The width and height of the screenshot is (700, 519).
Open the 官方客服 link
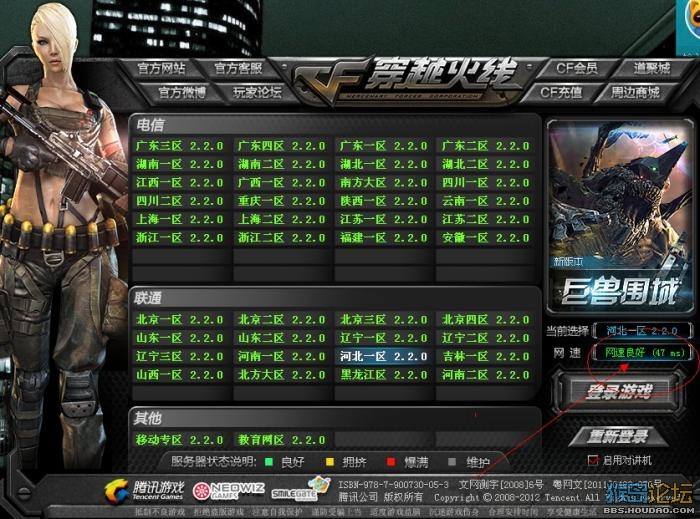coord(238,68)
